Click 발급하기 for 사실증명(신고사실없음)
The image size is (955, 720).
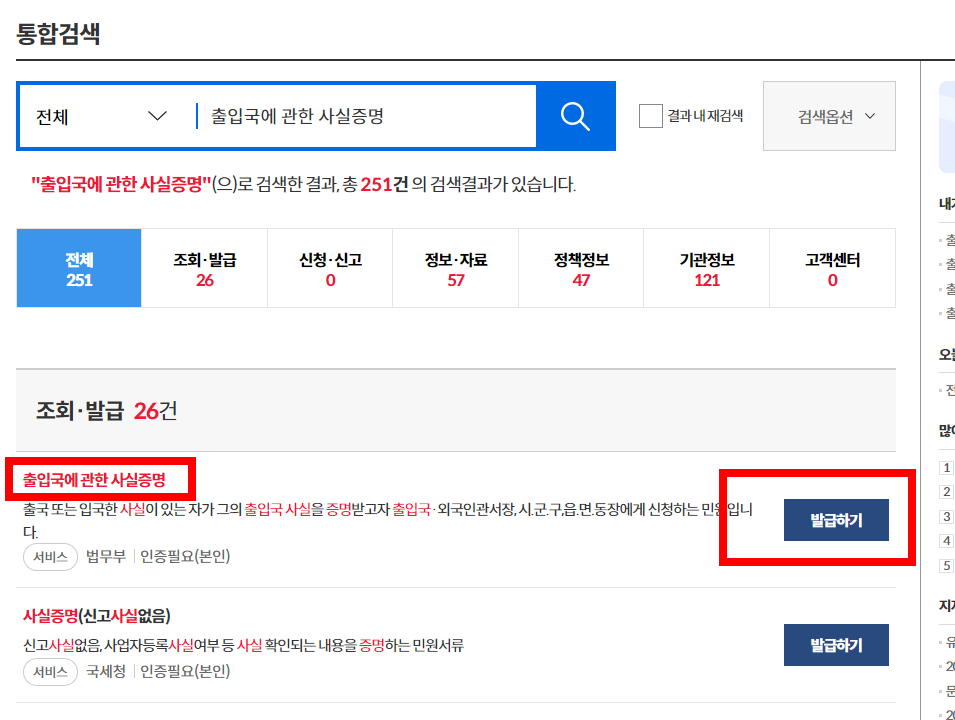836,645
